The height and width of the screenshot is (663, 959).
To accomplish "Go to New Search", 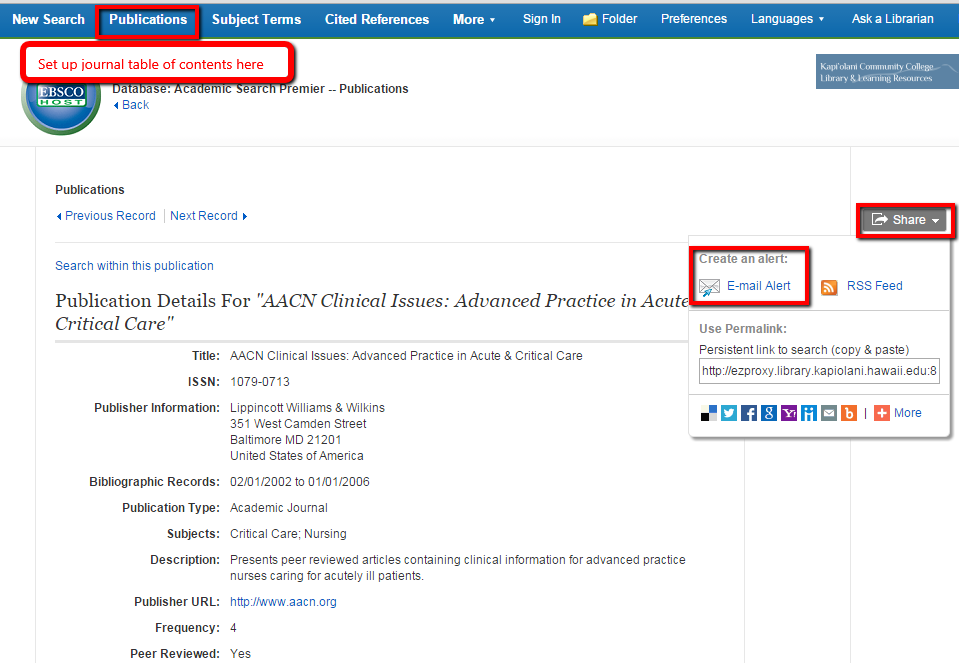I will click(x=48, y=20).
